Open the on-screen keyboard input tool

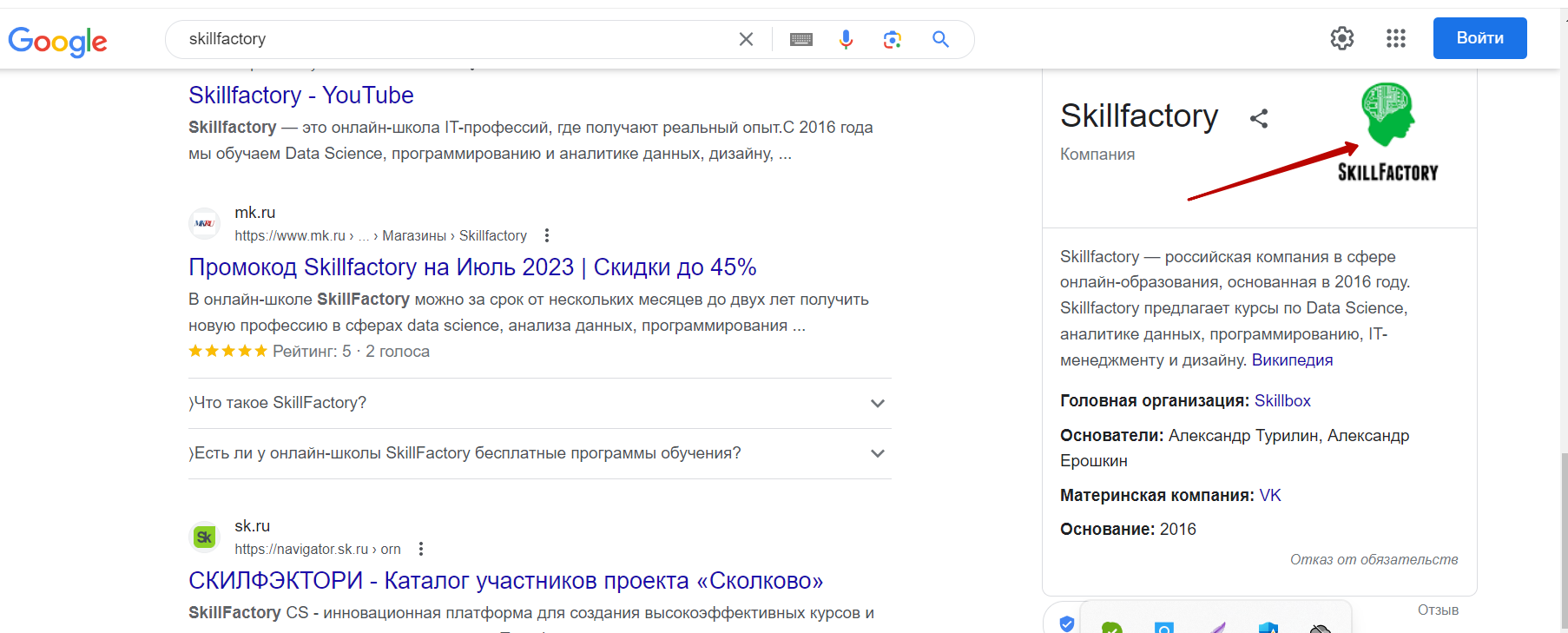[x=800, y=39]
